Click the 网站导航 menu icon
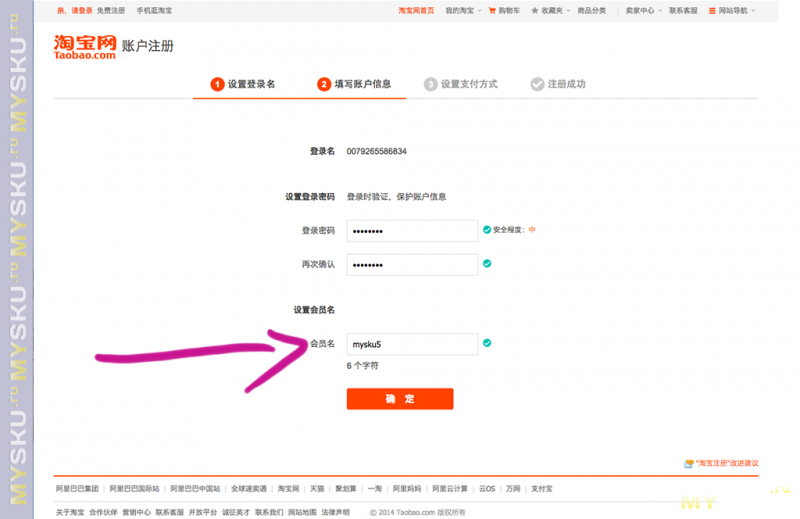The image size is (800, 519). point(712,11)
